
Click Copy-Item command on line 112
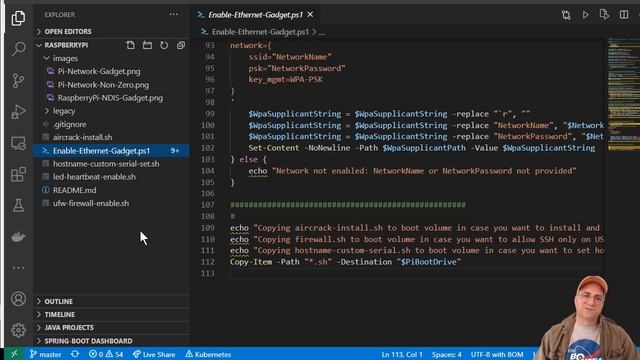tap(251, 262)
